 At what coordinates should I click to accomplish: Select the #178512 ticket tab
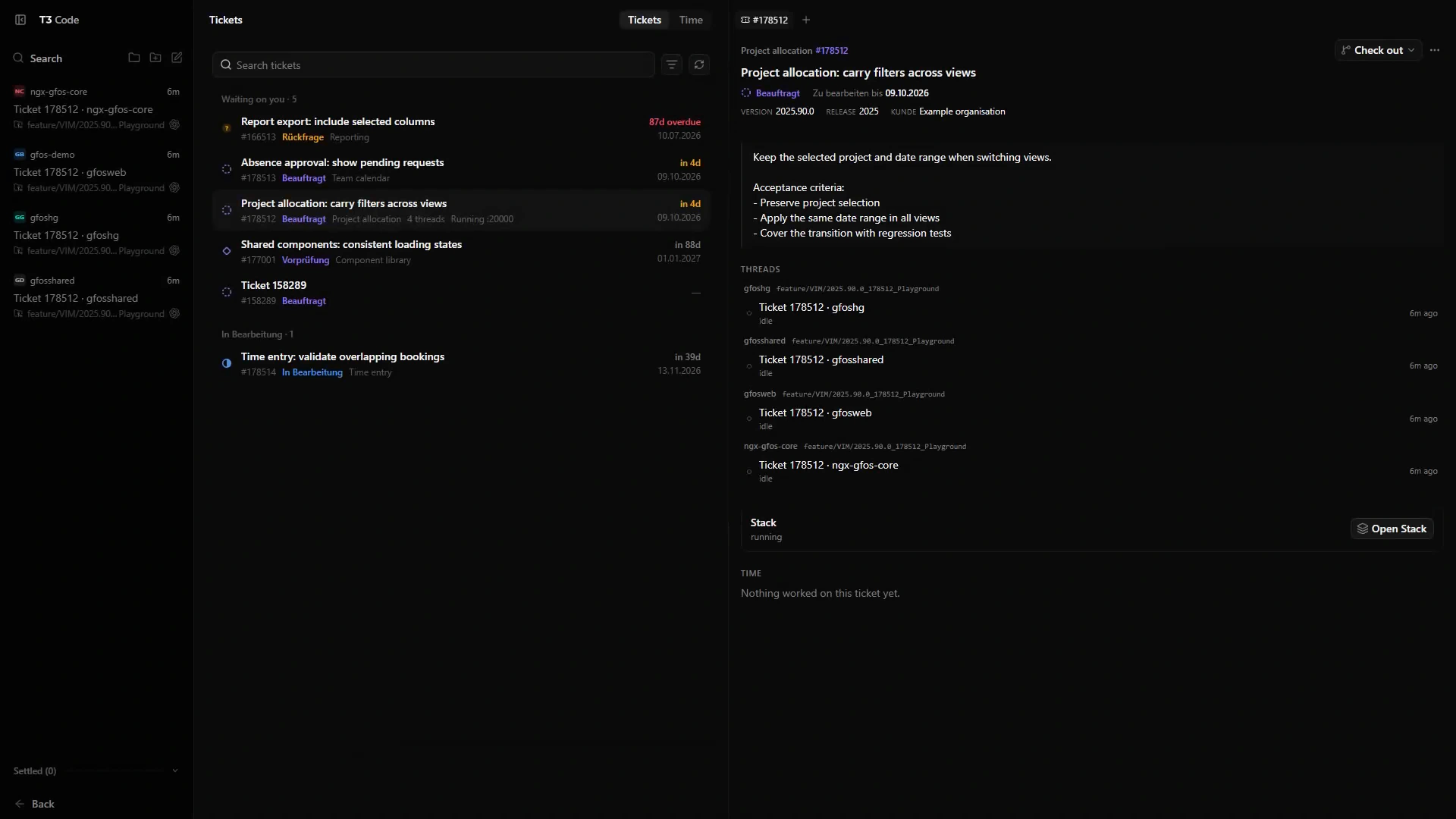pos(764,20)
